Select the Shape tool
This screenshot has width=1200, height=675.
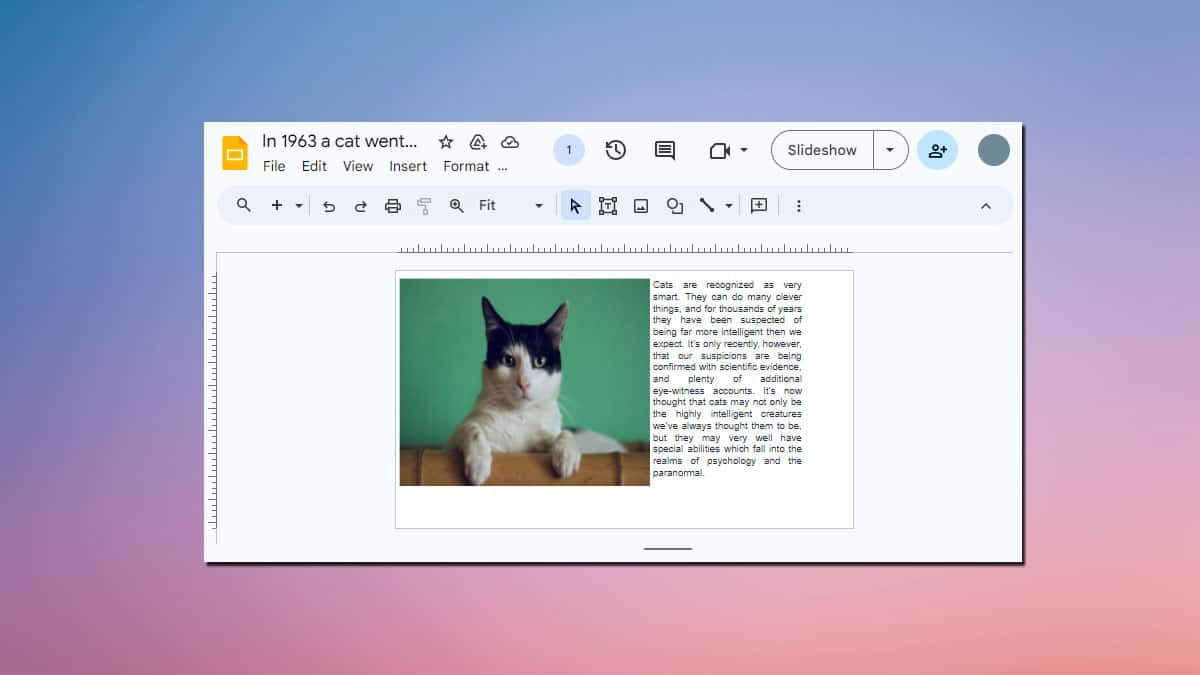pos(673,205)
